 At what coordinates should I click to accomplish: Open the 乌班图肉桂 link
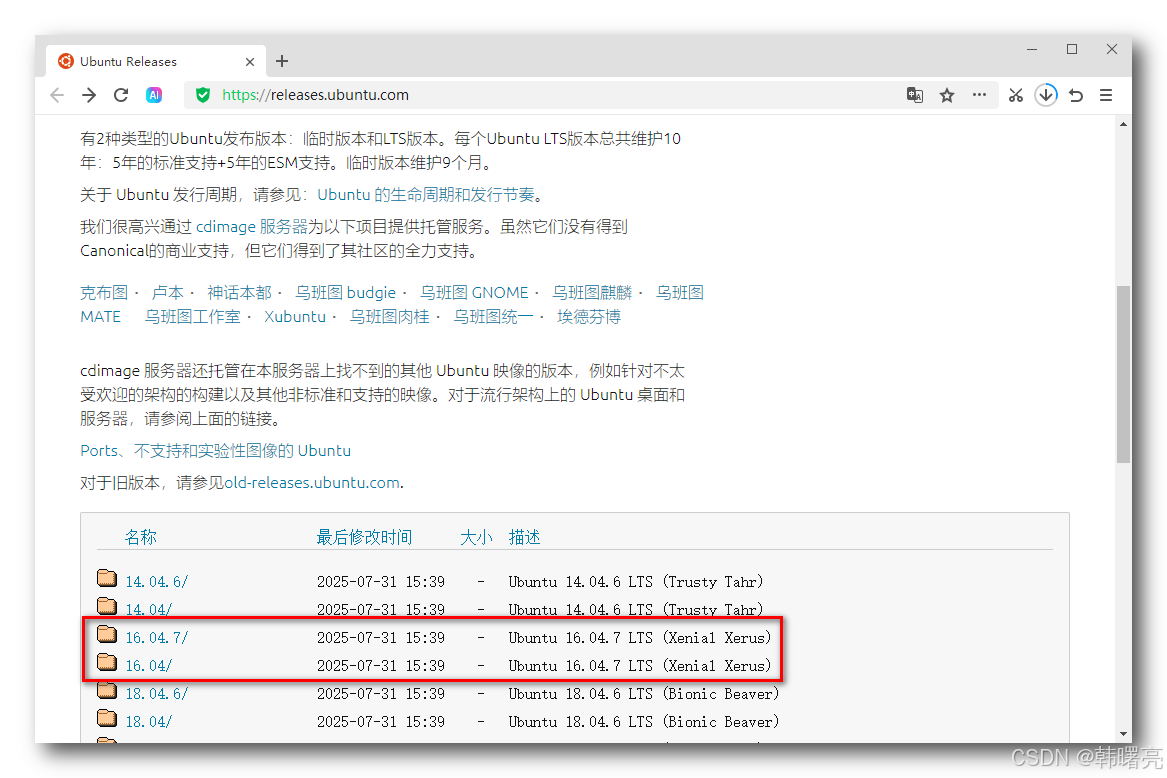(389, 317)
